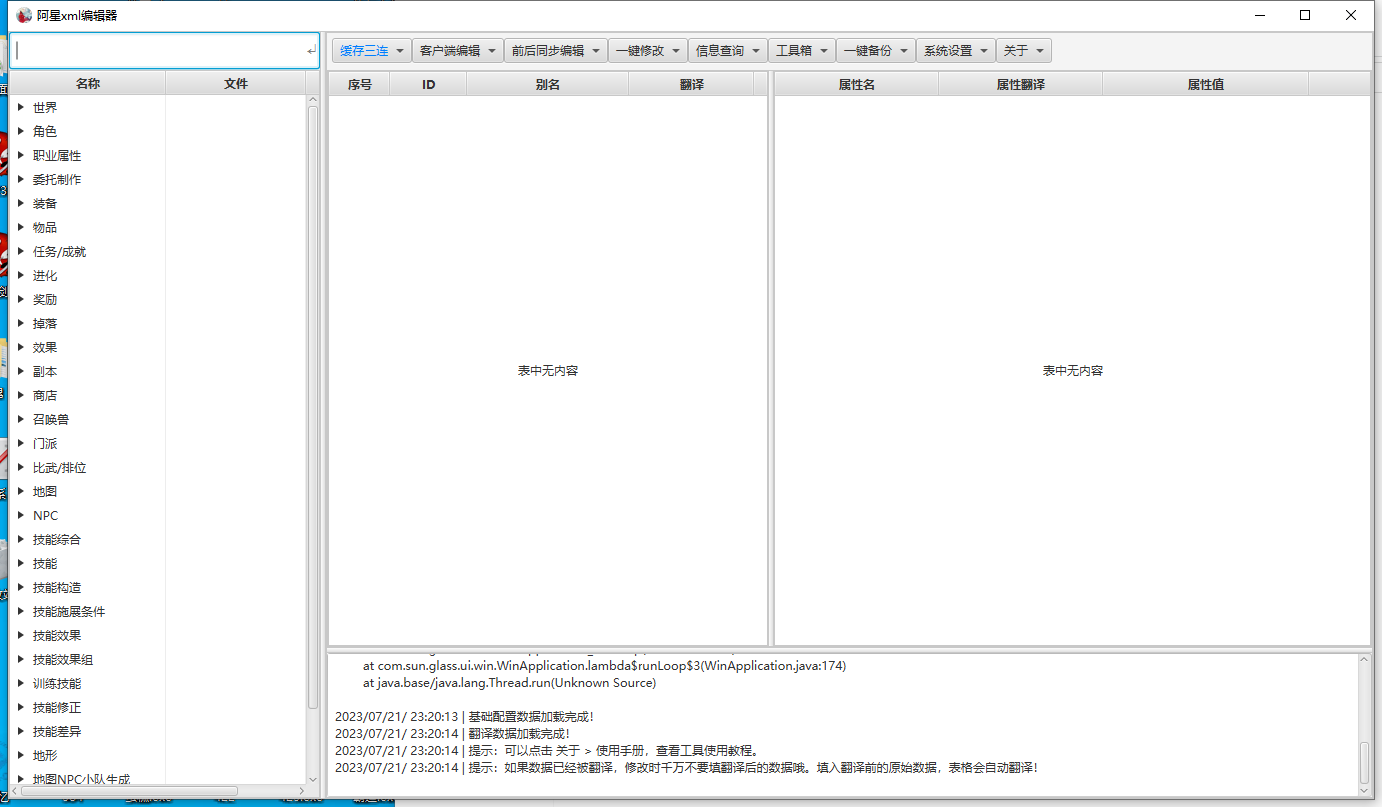The image size is (1382, 807).
Task: Select the 比武/排位 tree row
Action: coord(158,467)
